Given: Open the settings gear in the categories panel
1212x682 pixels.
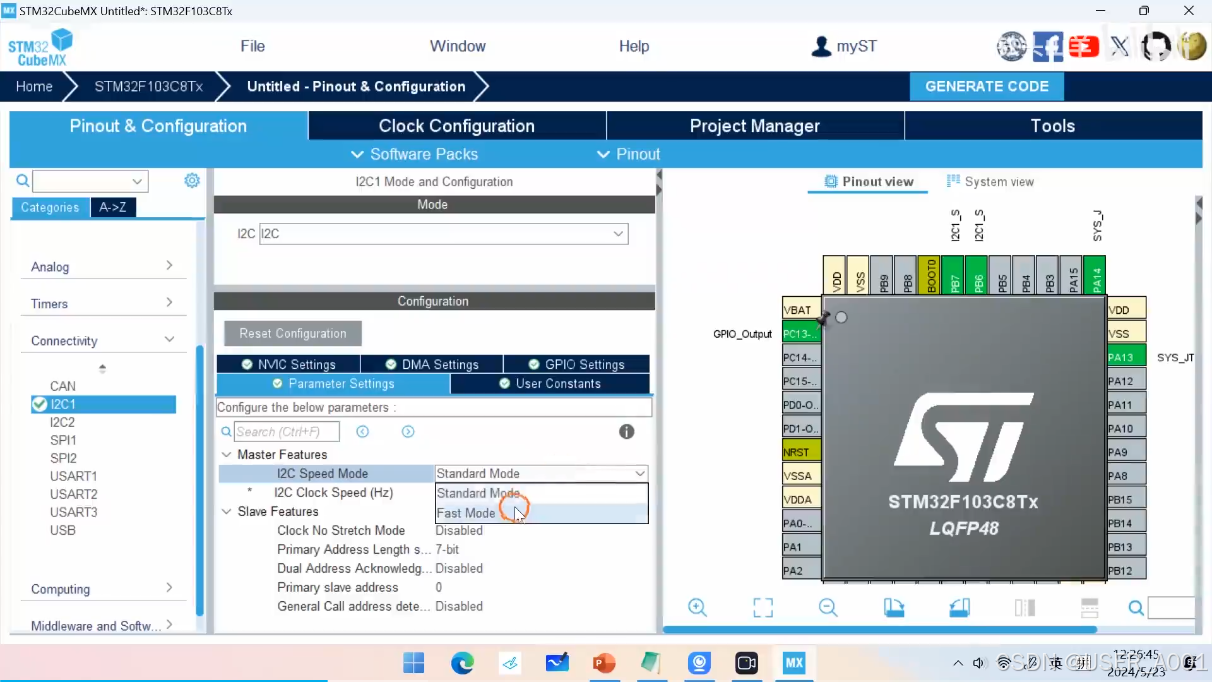Looking at the screenshot, I should coord(192,181).
